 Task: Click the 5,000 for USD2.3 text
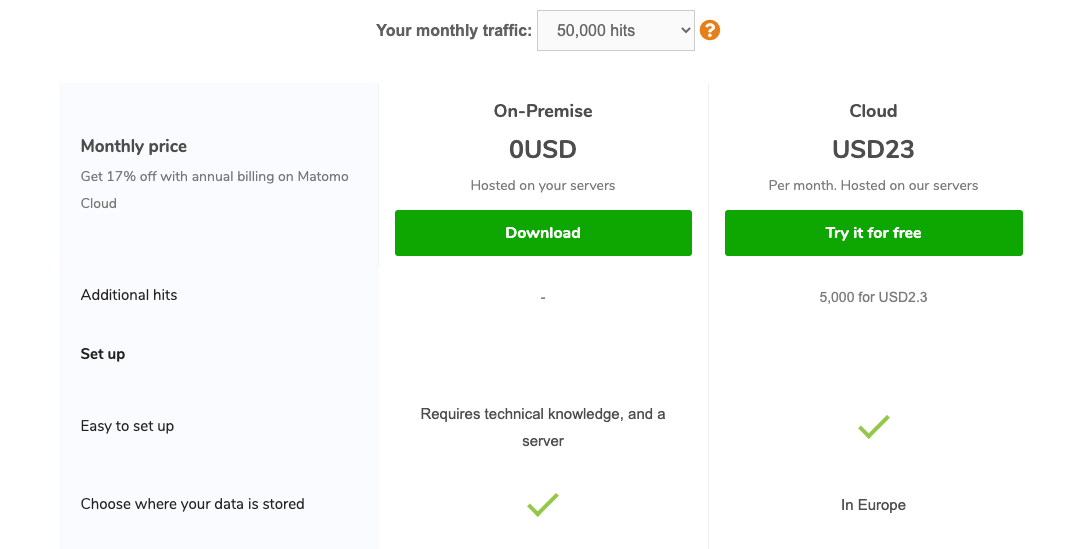873,297
